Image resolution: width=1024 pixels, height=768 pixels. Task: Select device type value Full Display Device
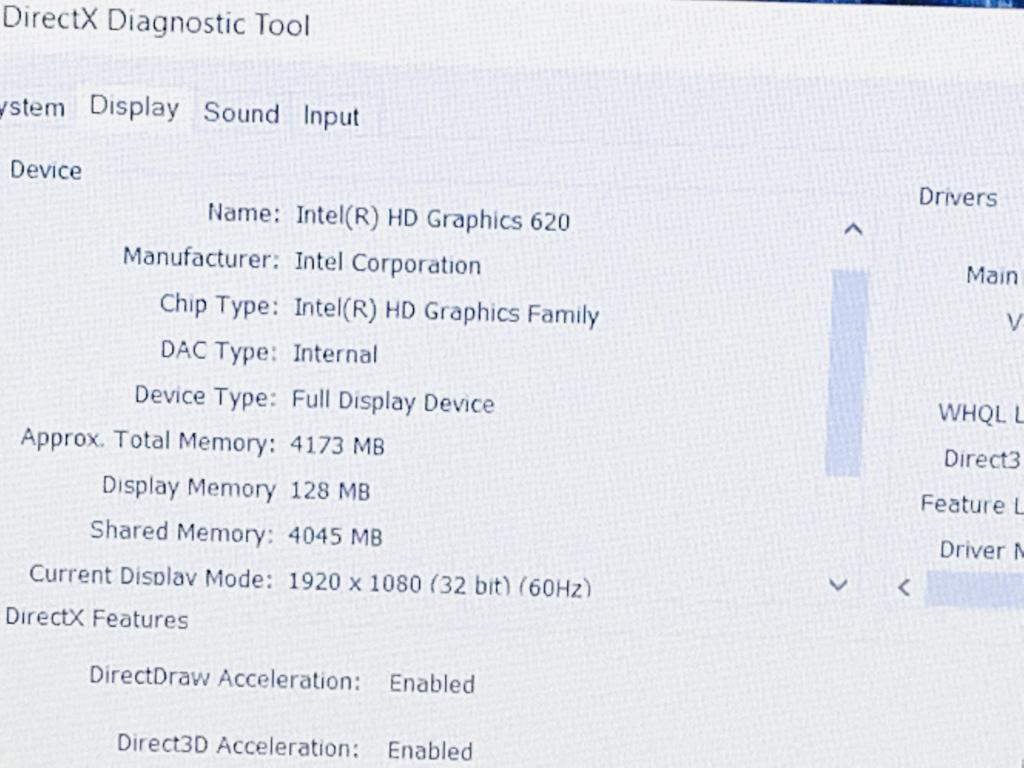pyautogui.click(x=392, y=400)
